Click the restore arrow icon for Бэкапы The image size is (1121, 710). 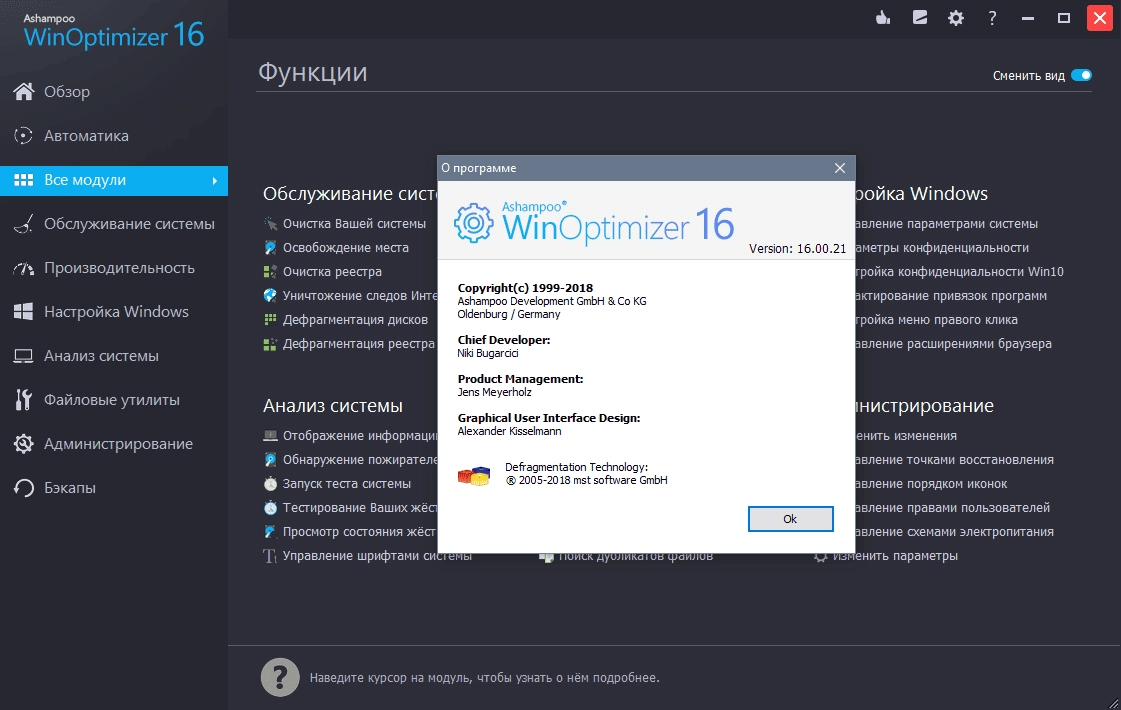(x=24, y=488)
